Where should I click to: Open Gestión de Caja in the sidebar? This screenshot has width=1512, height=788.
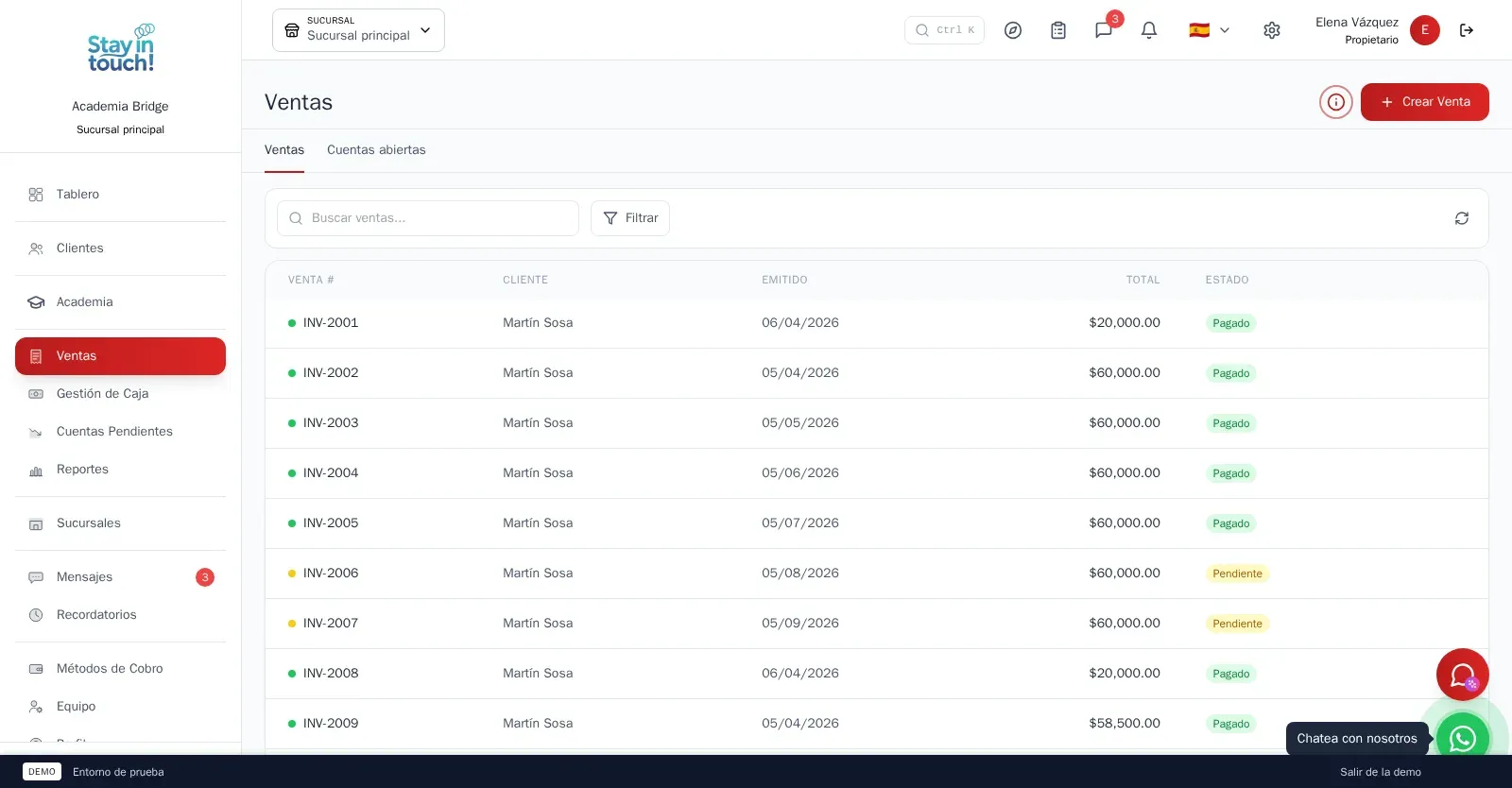point(121,394)
